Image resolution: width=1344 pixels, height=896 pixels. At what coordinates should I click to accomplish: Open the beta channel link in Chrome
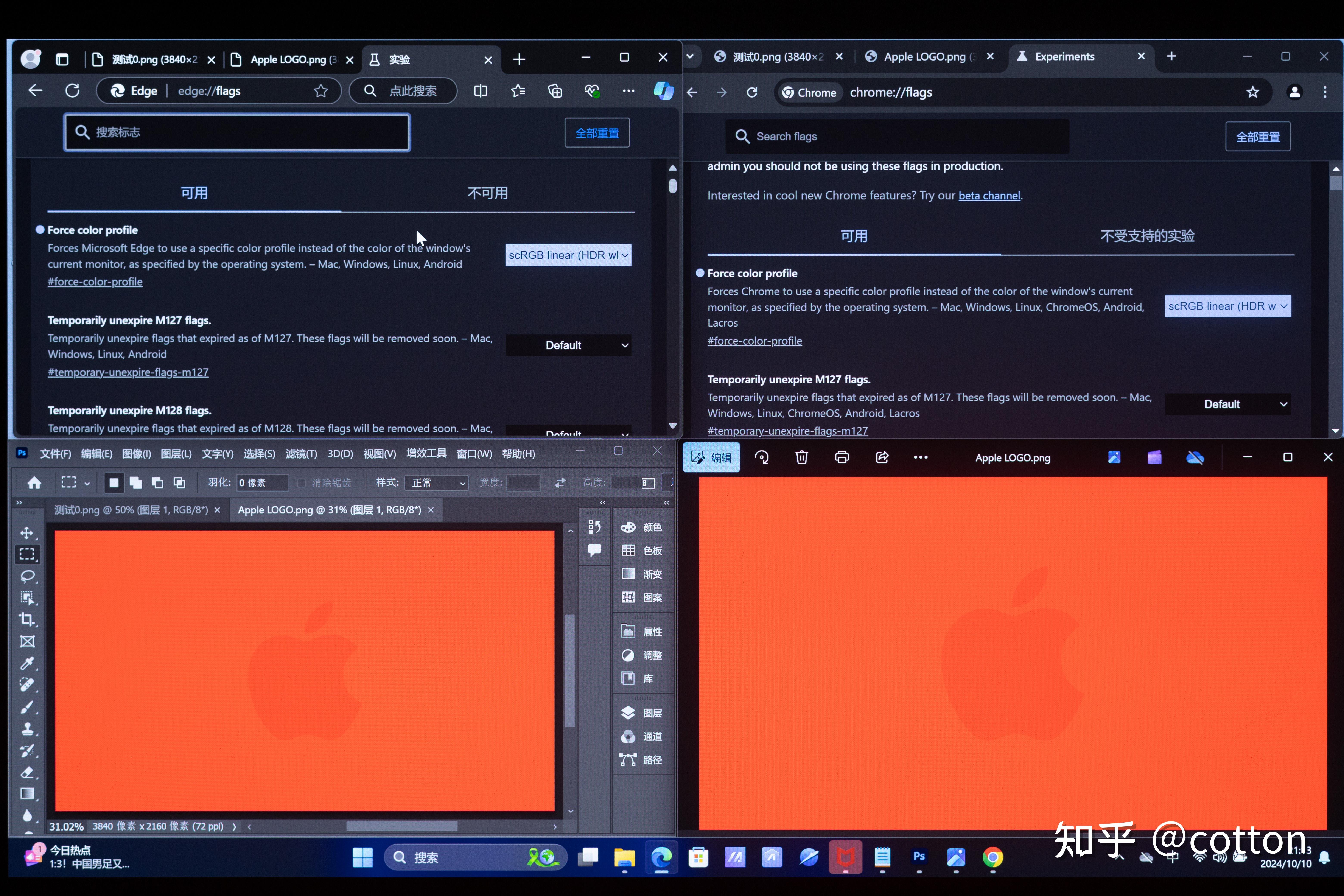click(989, 195)
